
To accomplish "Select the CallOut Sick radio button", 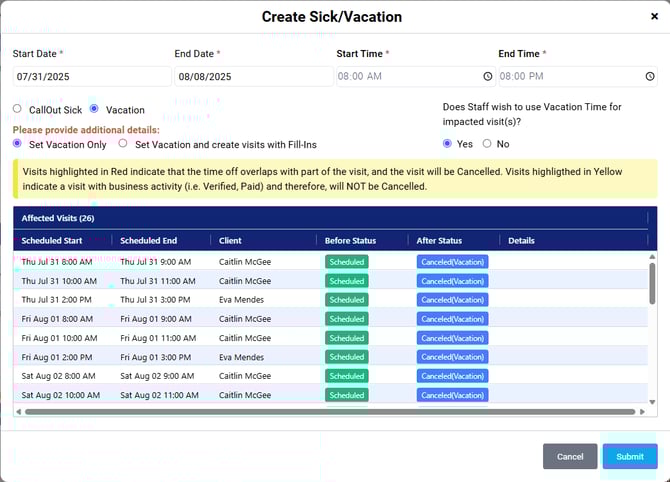I will [x=17, y=109].
